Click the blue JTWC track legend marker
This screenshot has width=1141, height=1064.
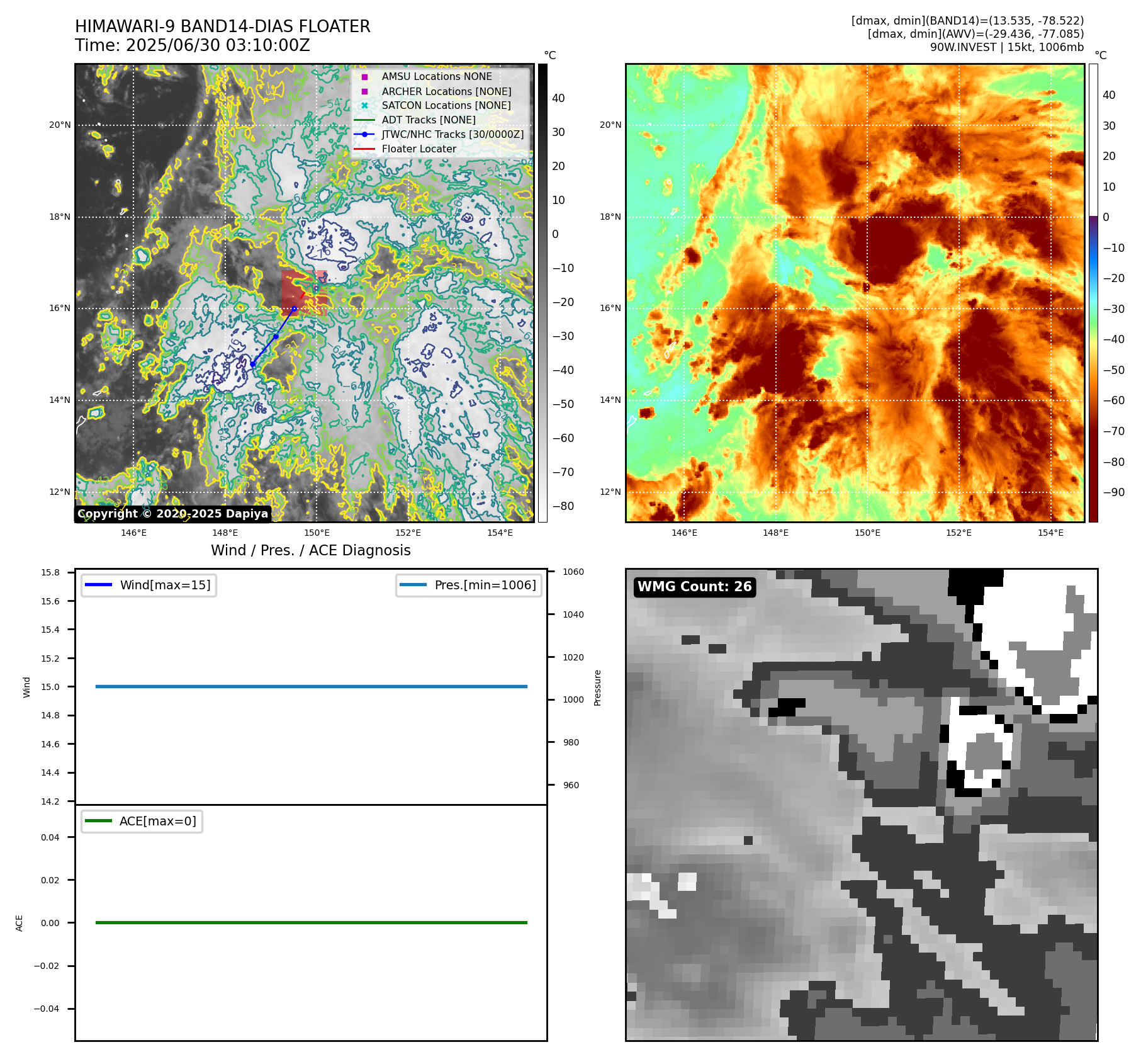pyautogui.click(x=364, y=134)
